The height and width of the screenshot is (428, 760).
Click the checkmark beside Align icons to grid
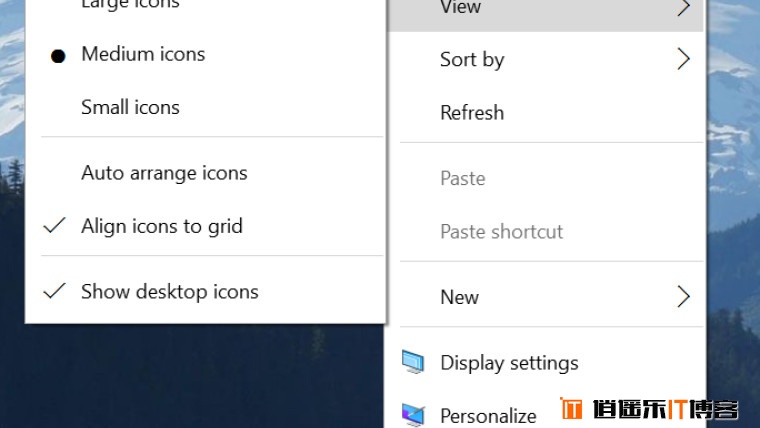[54, 225]
